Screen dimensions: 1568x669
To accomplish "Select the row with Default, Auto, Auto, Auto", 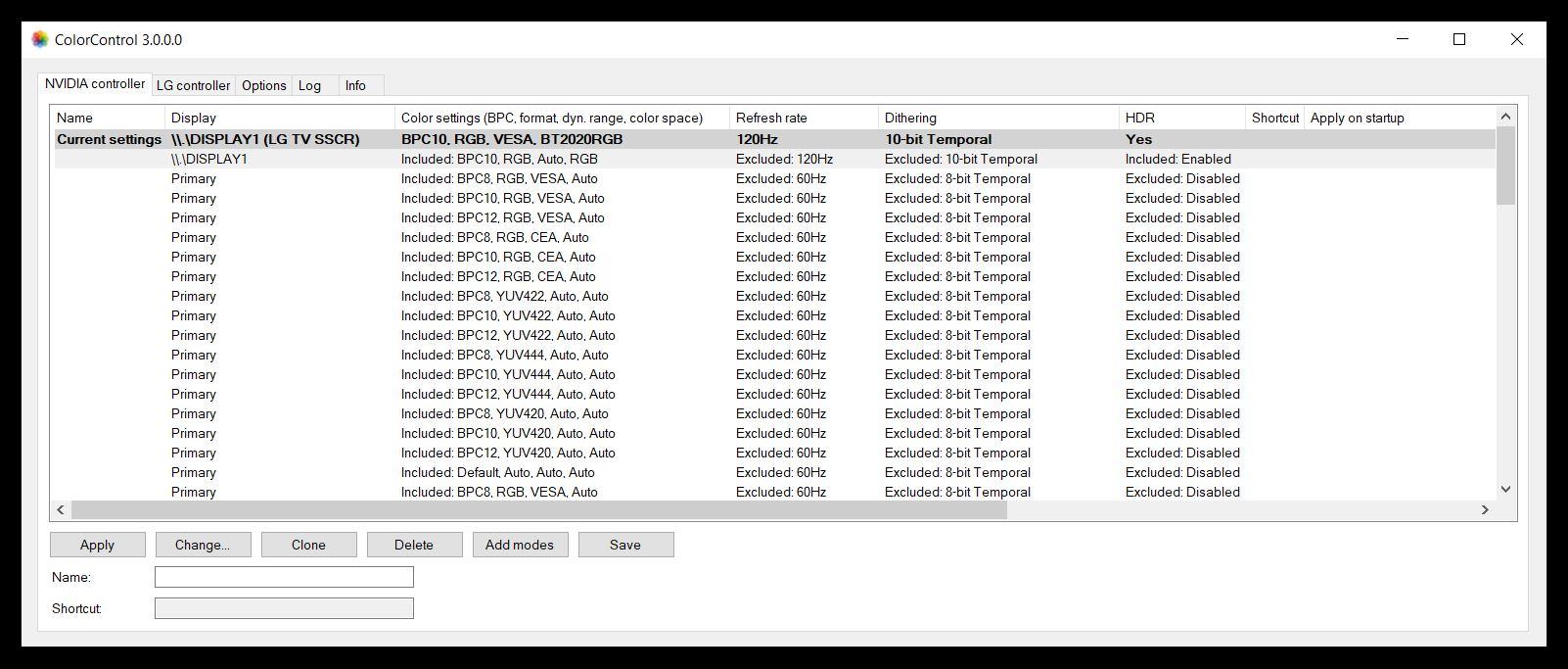I will pos(774,472).
